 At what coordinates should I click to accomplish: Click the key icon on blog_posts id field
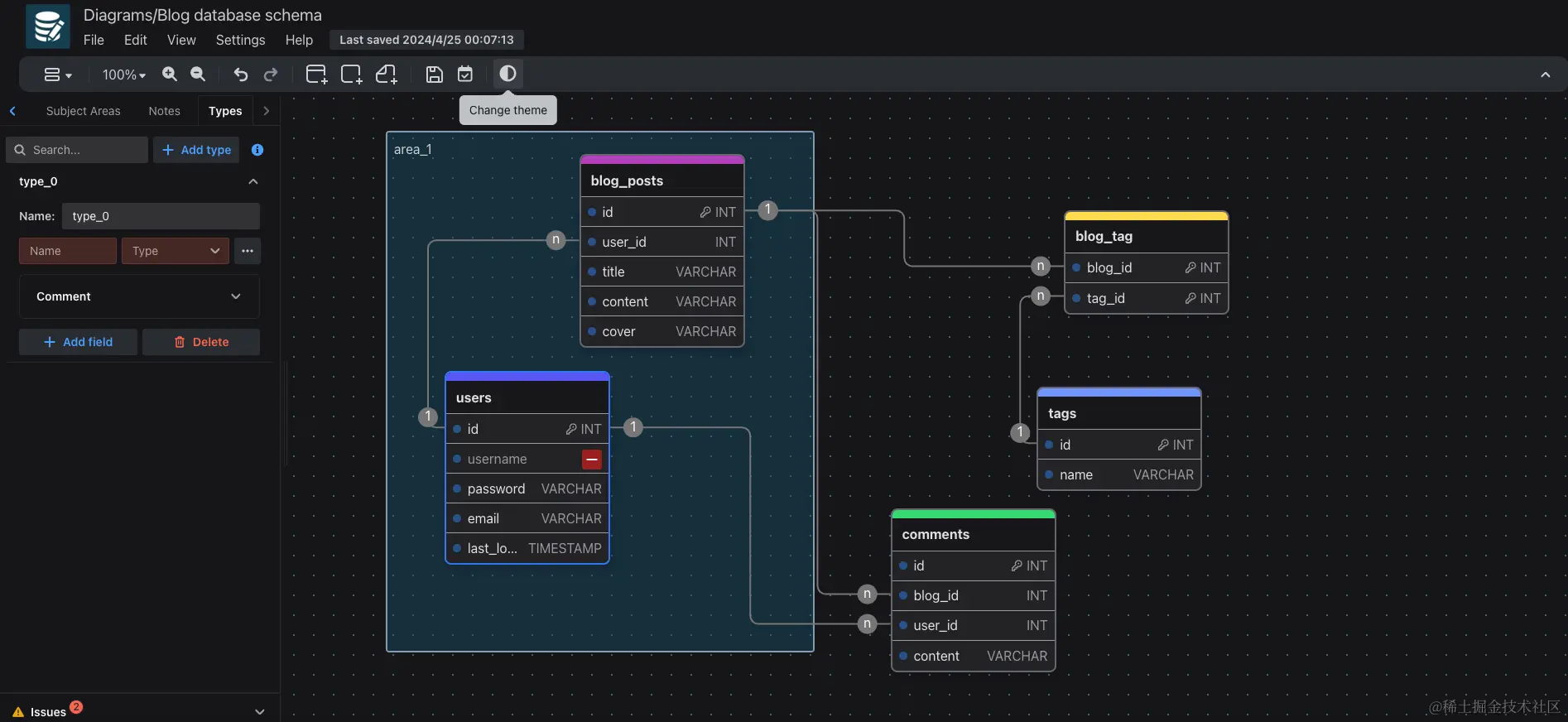pyautogui.click(x=705, y=212)
